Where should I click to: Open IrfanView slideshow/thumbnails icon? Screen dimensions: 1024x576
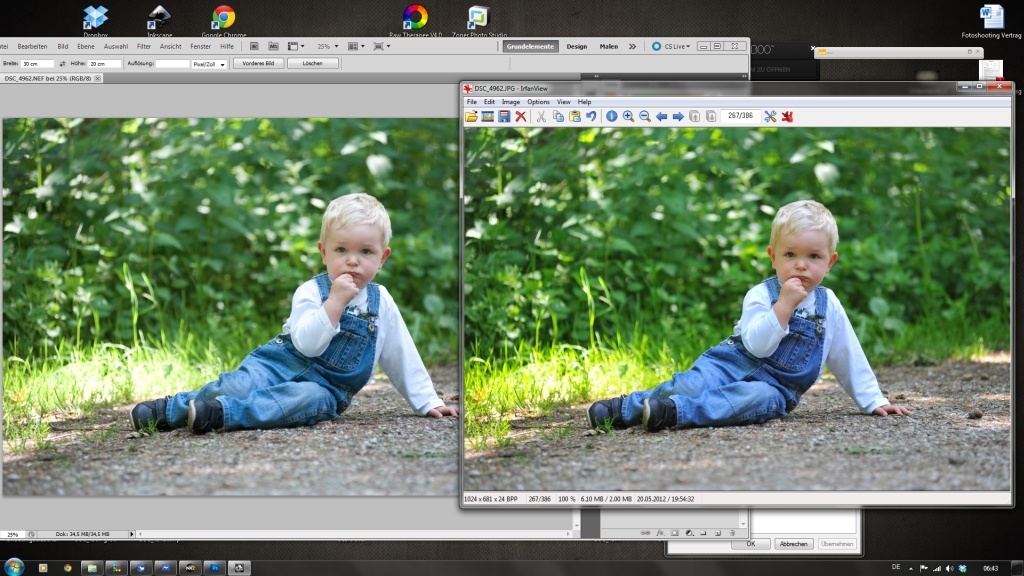coord(487,116)
